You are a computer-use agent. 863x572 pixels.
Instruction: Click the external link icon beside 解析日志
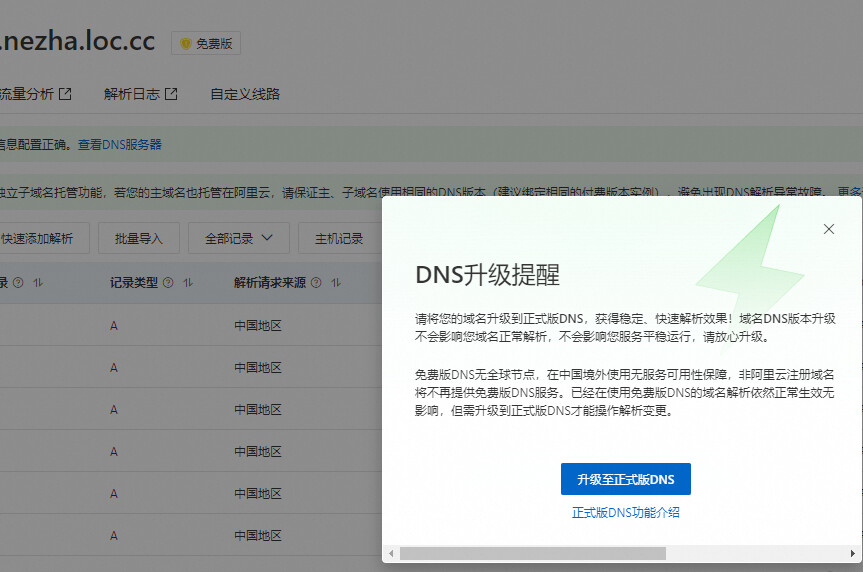point(171,94)
